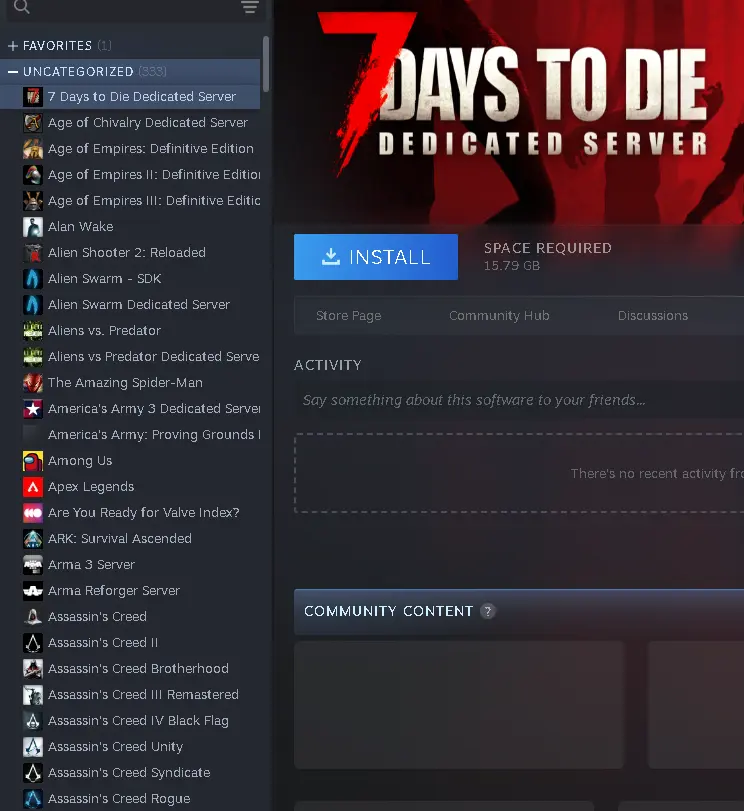Click the Aliens vs. Predator icon
This screenshot has width=744, height=811.
pyautogui.click(x=33, y=331)
